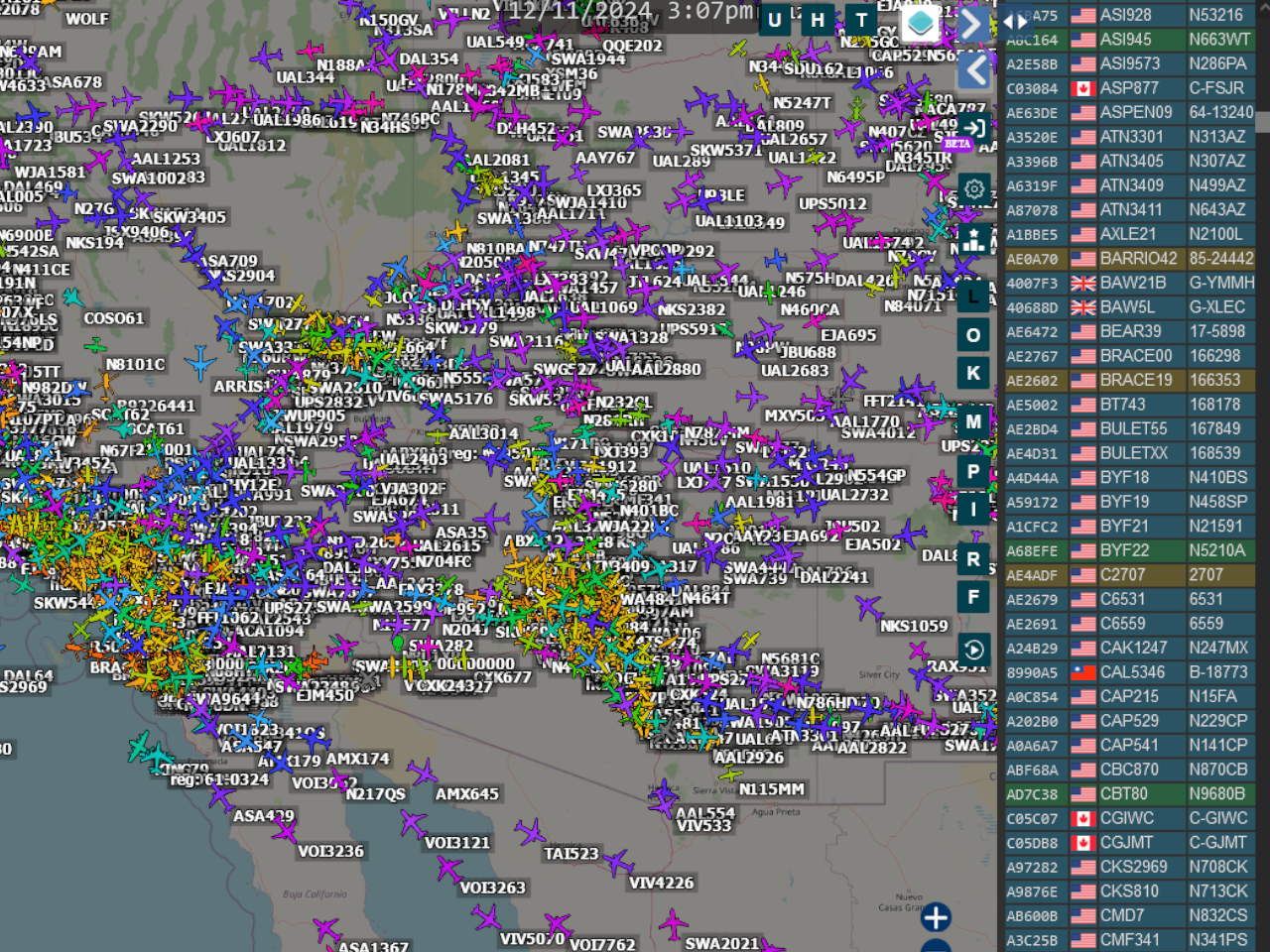The width and height of the screenshot is (1270, 952).
Task: Click registration B-18773 in table
Action: point(1218,672)
